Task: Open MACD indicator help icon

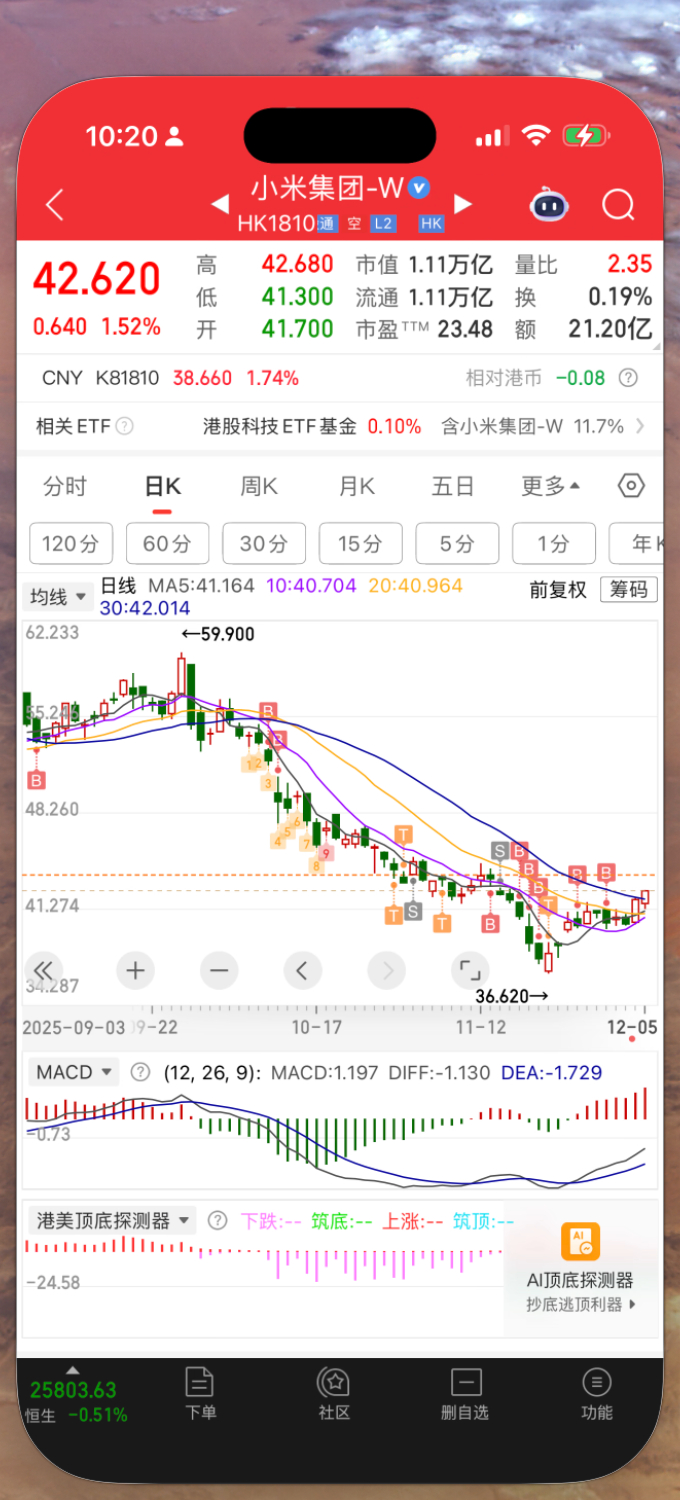Action: click(x=140, y=1072)
